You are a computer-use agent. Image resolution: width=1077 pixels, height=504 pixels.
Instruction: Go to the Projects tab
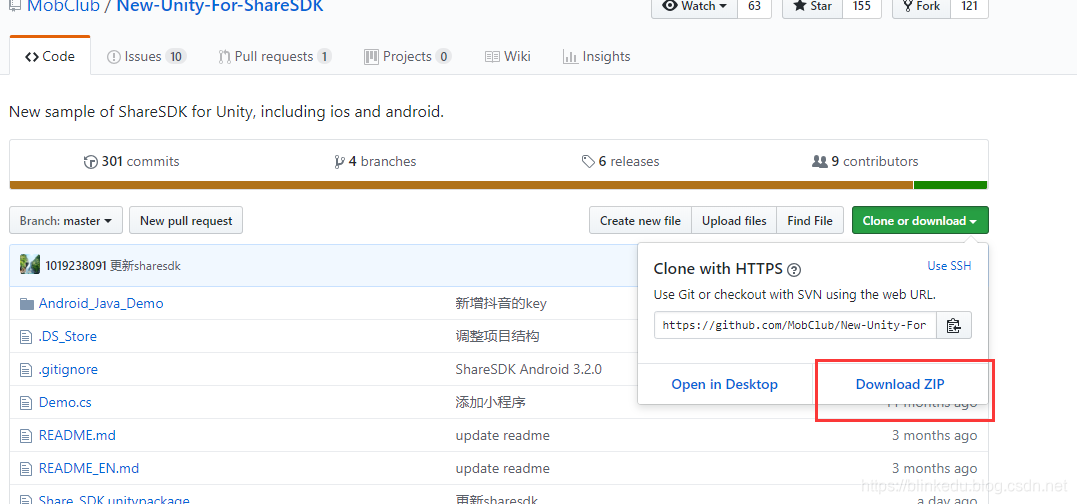click(x=407, y=56)
